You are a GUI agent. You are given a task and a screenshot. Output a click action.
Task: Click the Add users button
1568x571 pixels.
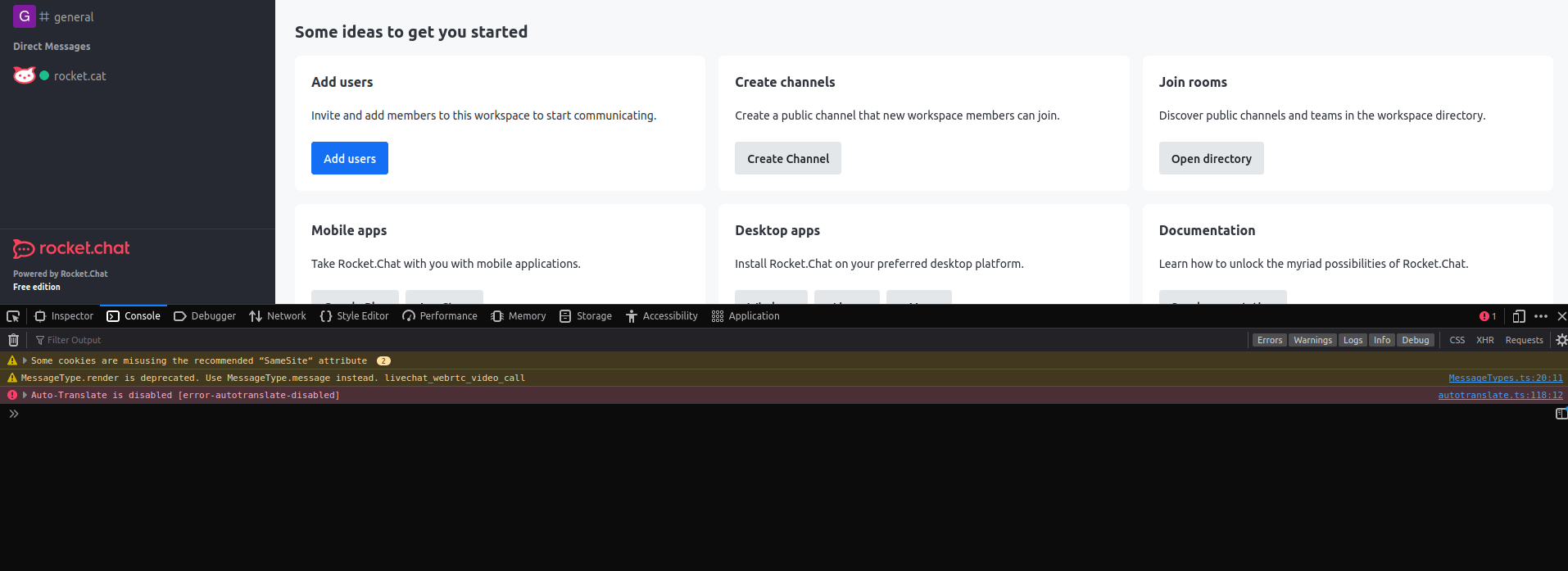tap(350, 158)
